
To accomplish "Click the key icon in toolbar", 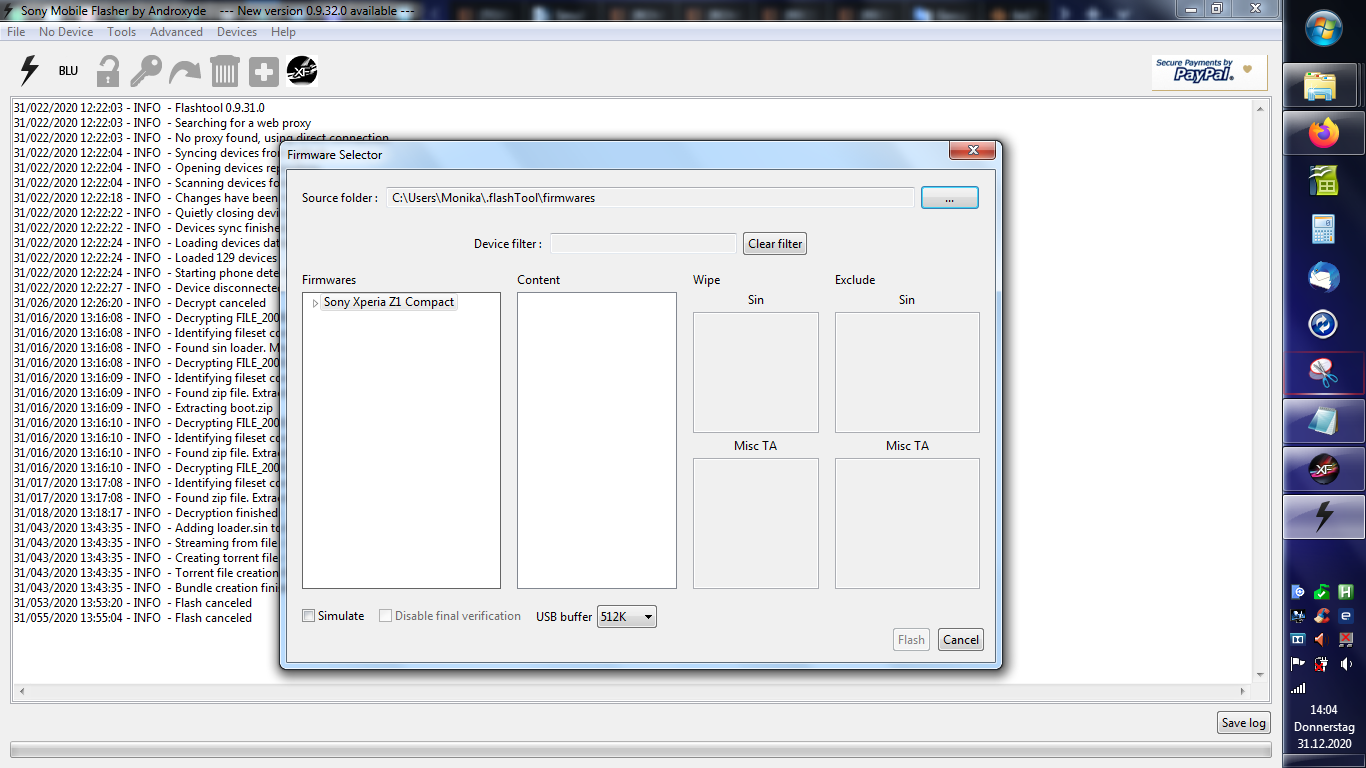I will [146, 71].
